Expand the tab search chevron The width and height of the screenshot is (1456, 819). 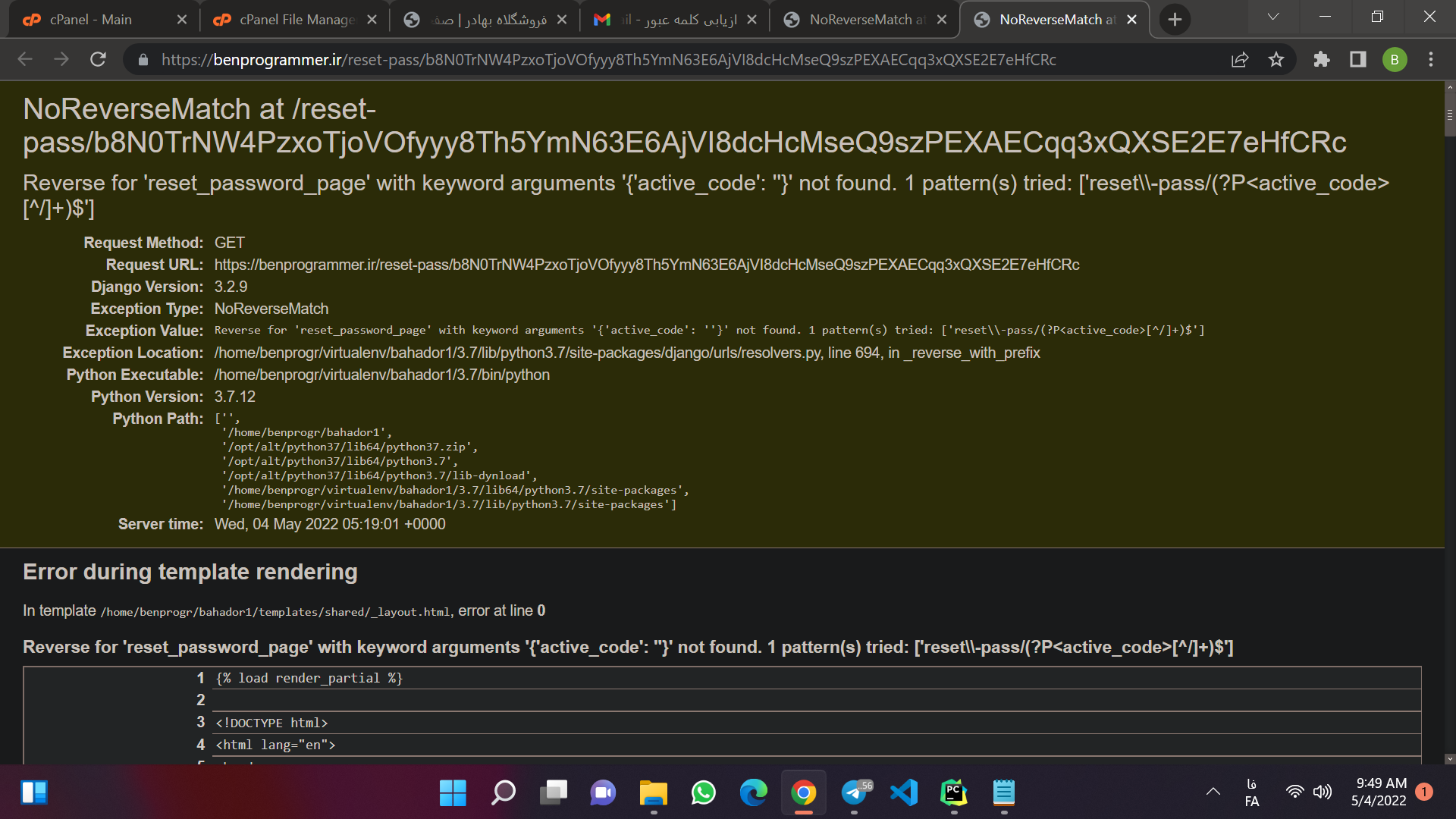point(1273,17)
